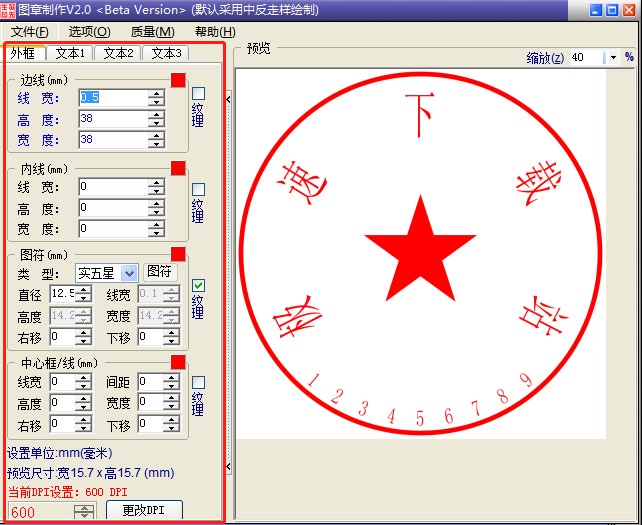The height and width of the screenshot is (525, 642).
Task: Open the 类型 dropdown showing 实五星
Action: click(129, 273)
